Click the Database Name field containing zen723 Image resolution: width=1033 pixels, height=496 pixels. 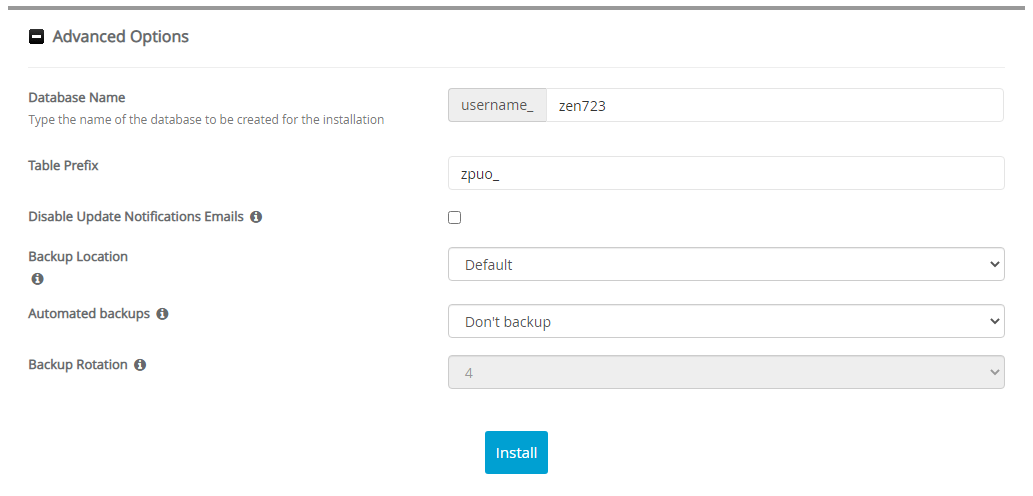click(774, 105)
